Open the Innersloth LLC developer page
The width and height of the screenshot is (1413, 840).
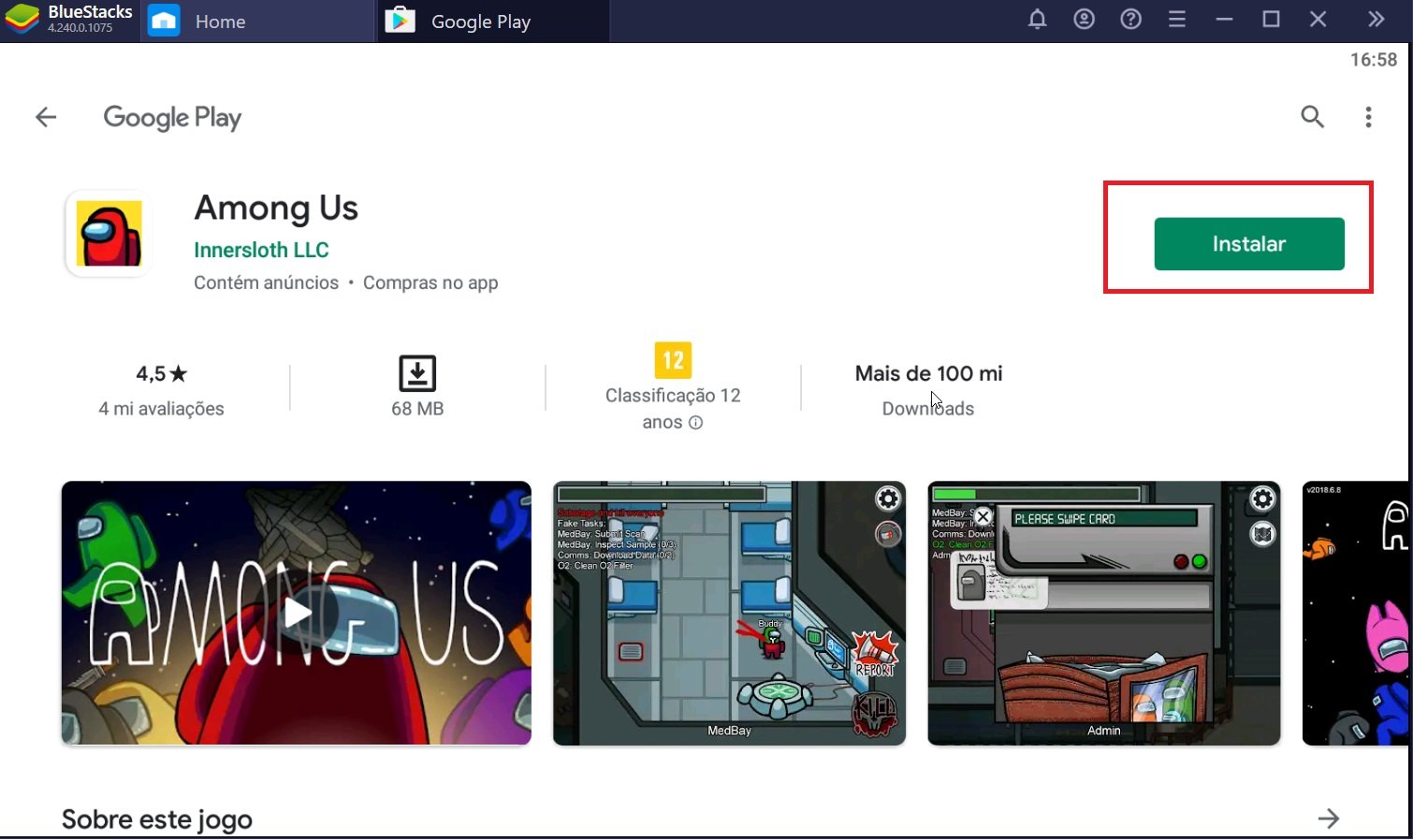[261, 250]
